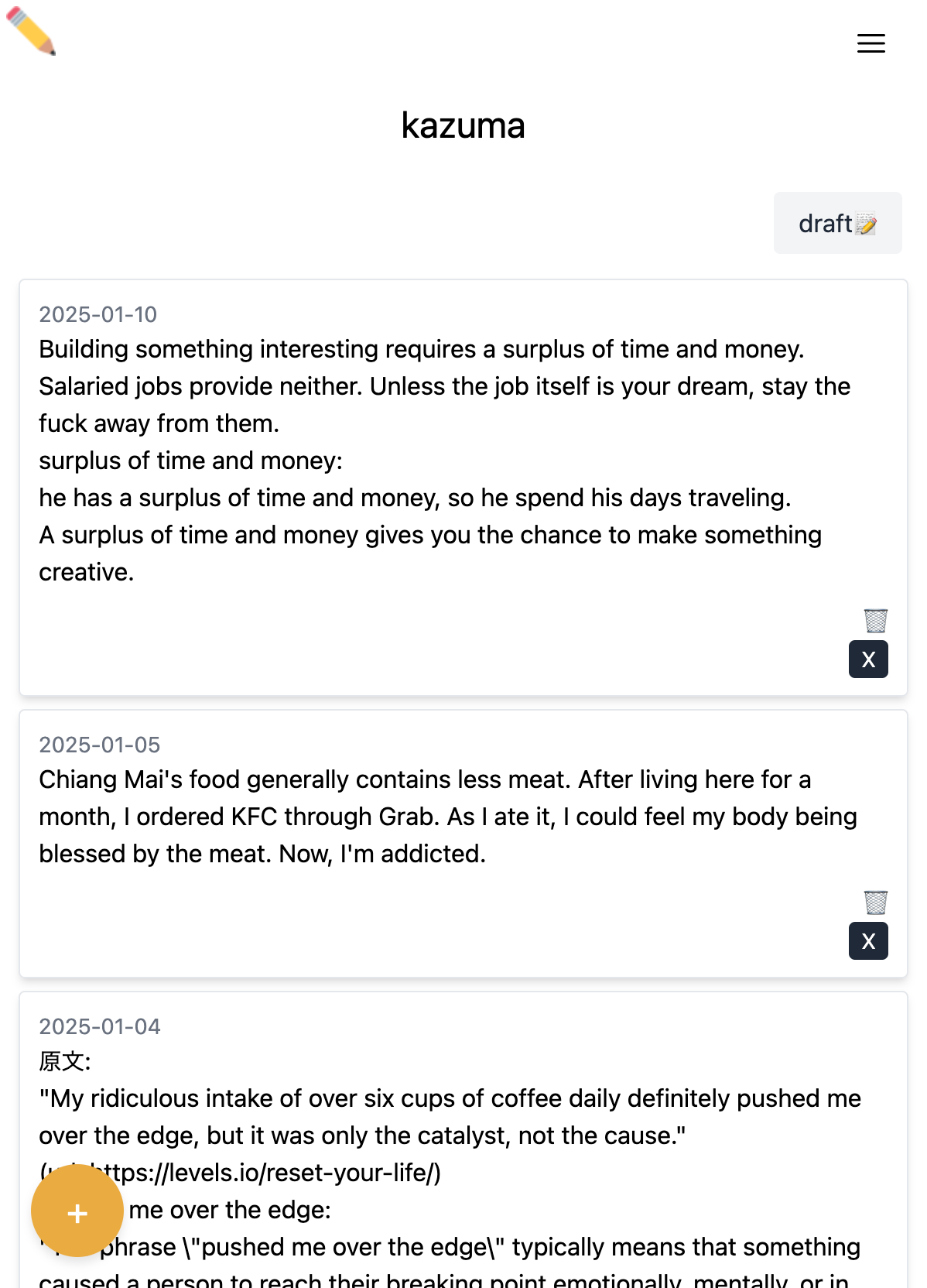The width and height of the screenshot is (927, 1288).
Task: Click the kazuma profile heading
Action: [x=463, y=125]
